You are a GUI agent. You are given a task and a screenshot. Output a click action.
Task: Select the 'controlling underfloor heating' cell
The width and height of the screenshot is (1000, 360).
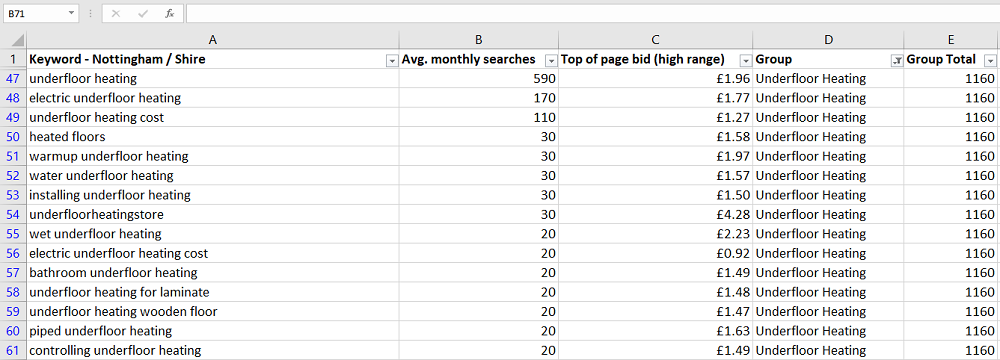coord(213,350)
